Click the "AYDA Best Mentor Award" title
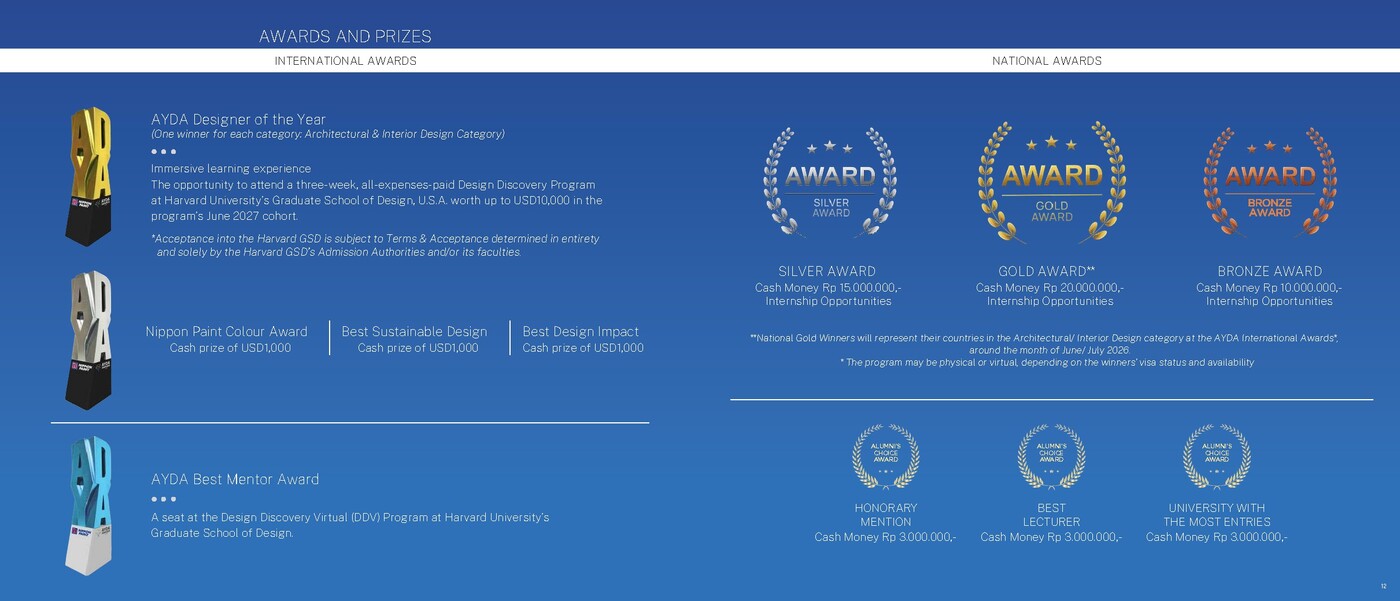 (x=235, y=479)
